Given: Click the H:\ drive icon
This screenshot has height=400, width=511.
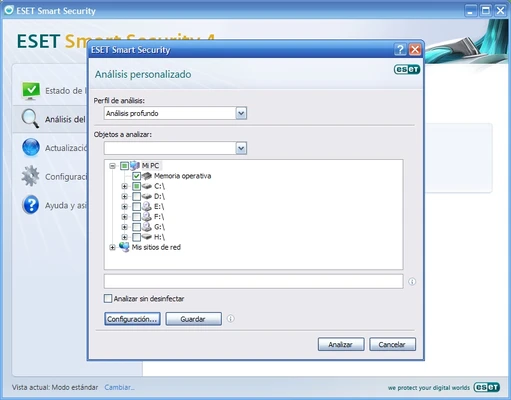Looking at the screenshot, I should pos(147,237).
